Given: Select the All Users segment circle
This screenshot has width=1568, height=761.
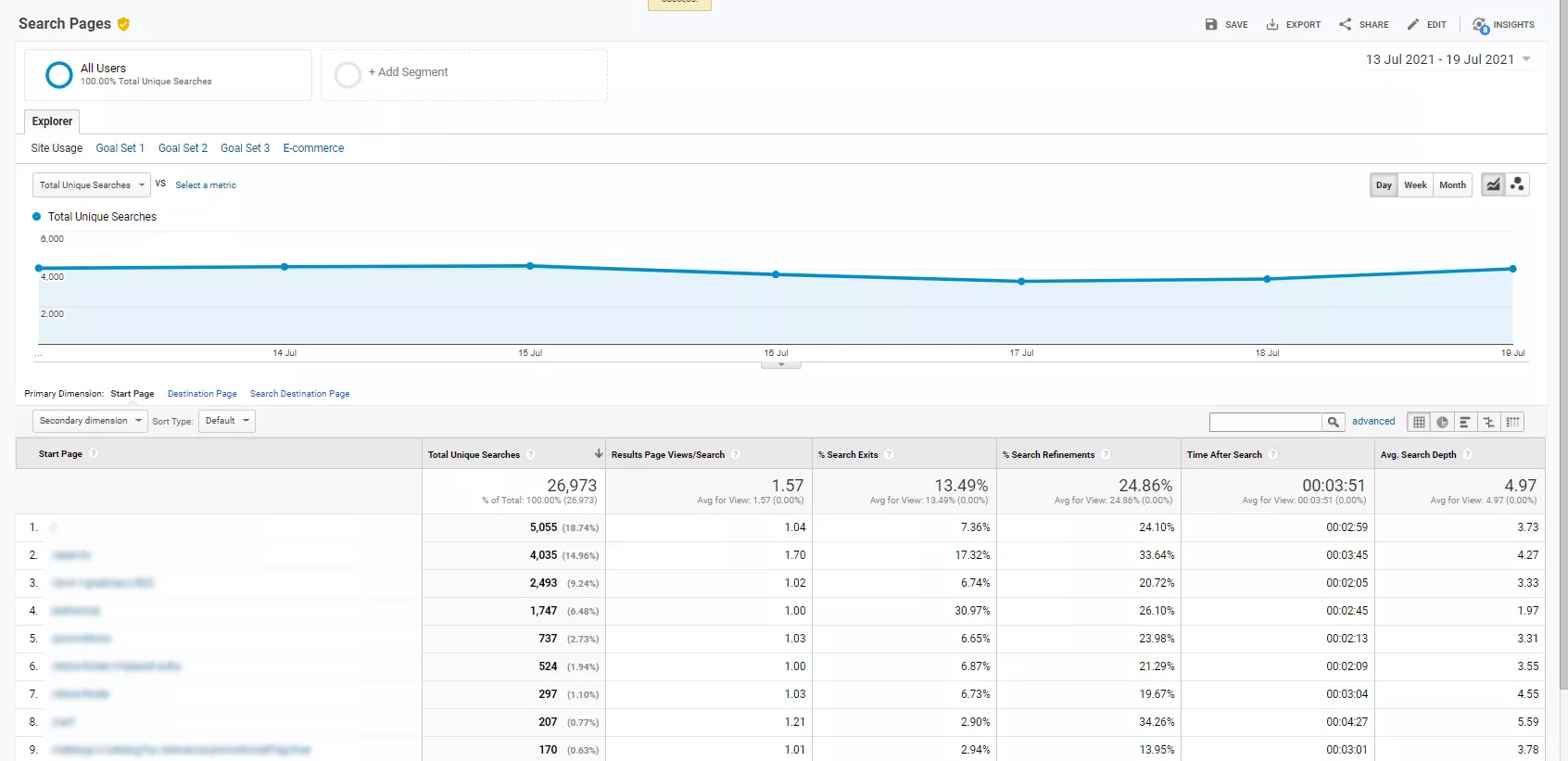Looking at the screenshot, I should pyautogui.click(x=59, y=75).
